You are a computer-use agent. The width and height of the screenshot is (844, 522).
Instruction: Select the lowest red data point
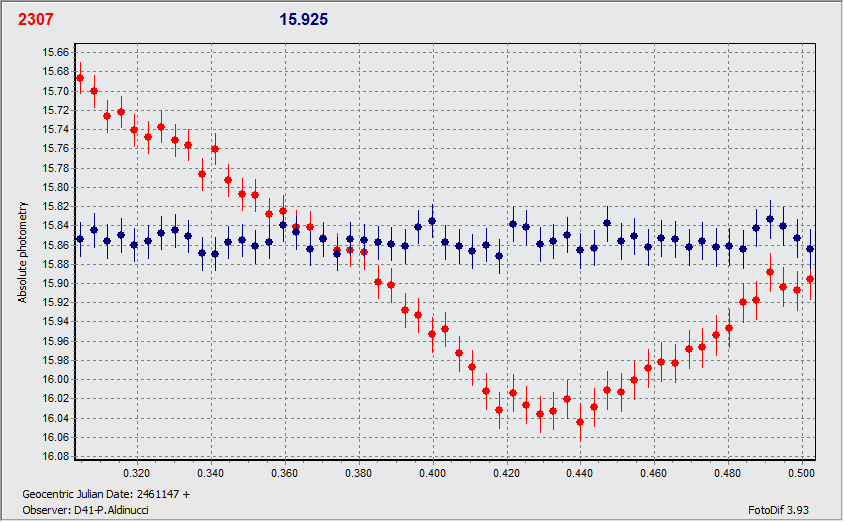tap(580, 422)
